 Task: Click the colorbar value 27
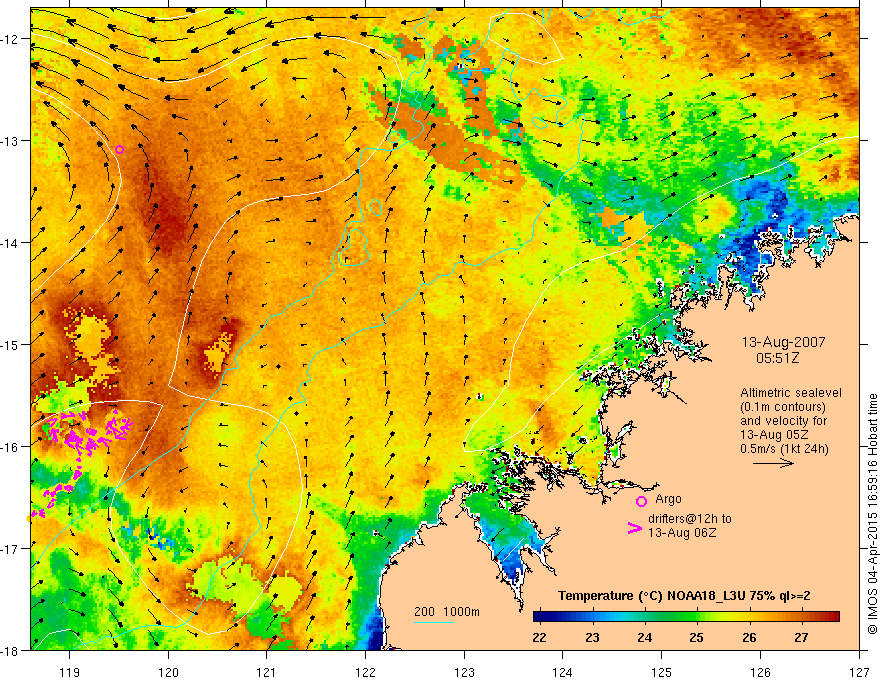pyautogui.click(x=801, y=637)
